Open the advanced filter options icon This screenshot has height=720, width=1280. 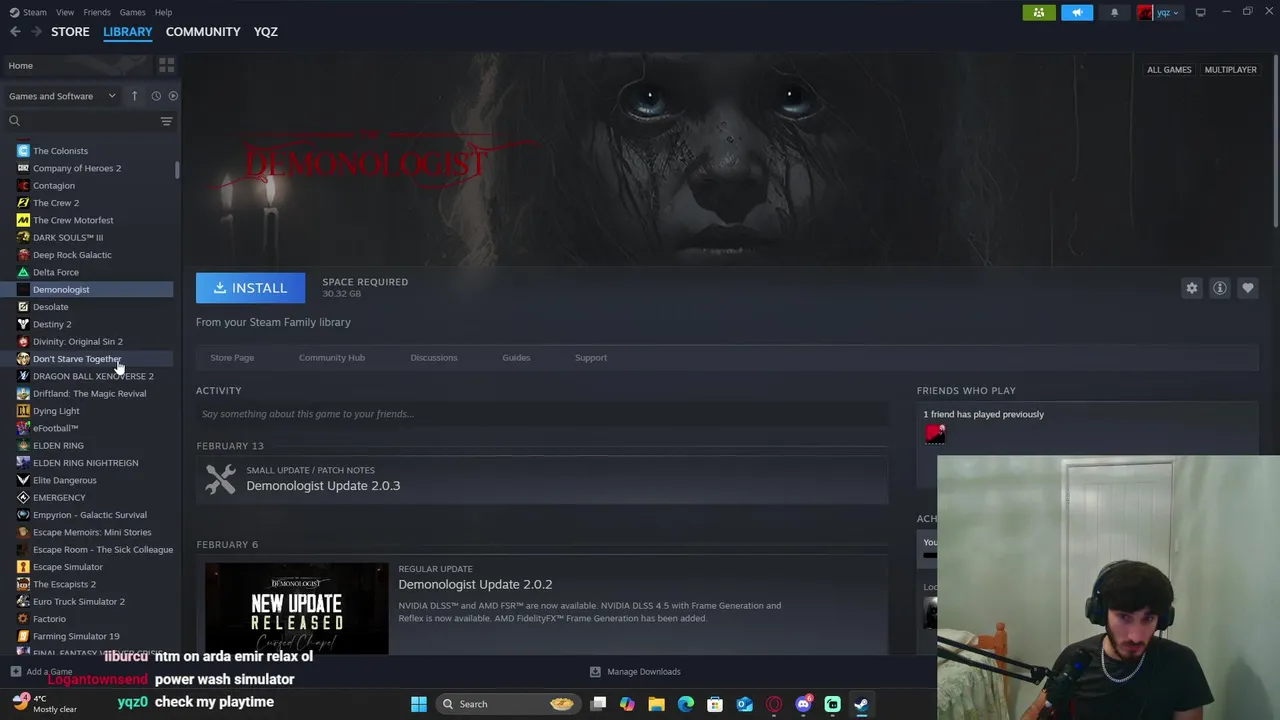pyautogui.click(x=166, y=121)
